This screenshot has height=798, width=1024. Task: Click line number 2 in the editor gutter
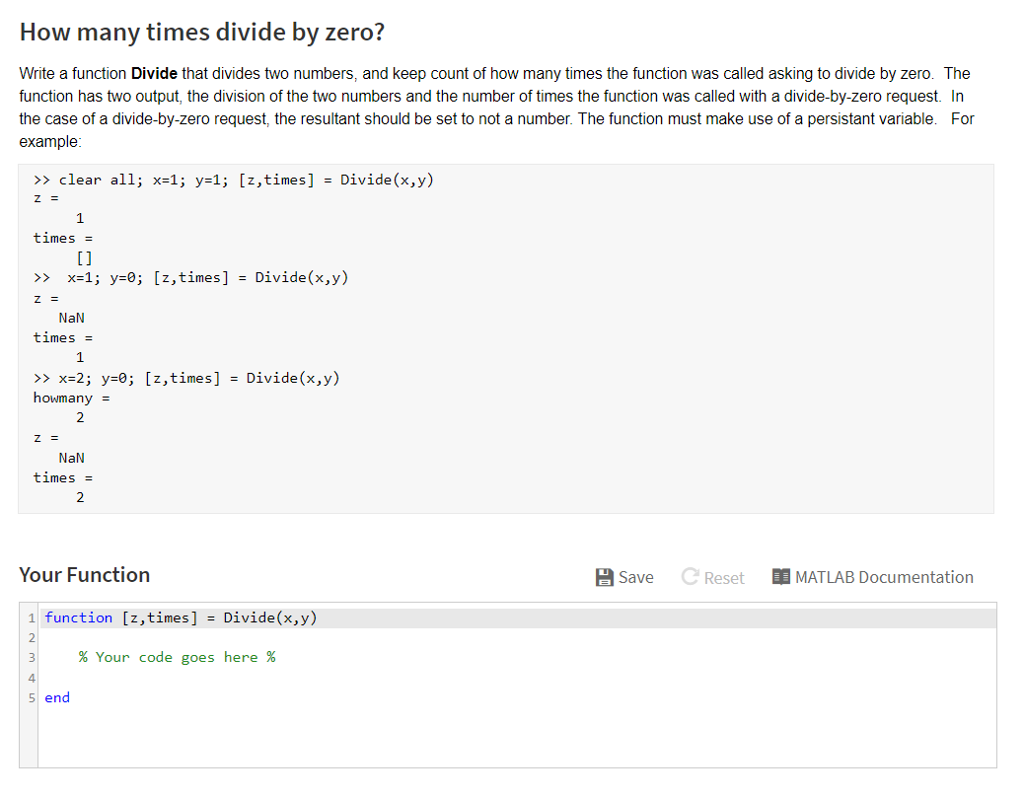pos(31,637)
